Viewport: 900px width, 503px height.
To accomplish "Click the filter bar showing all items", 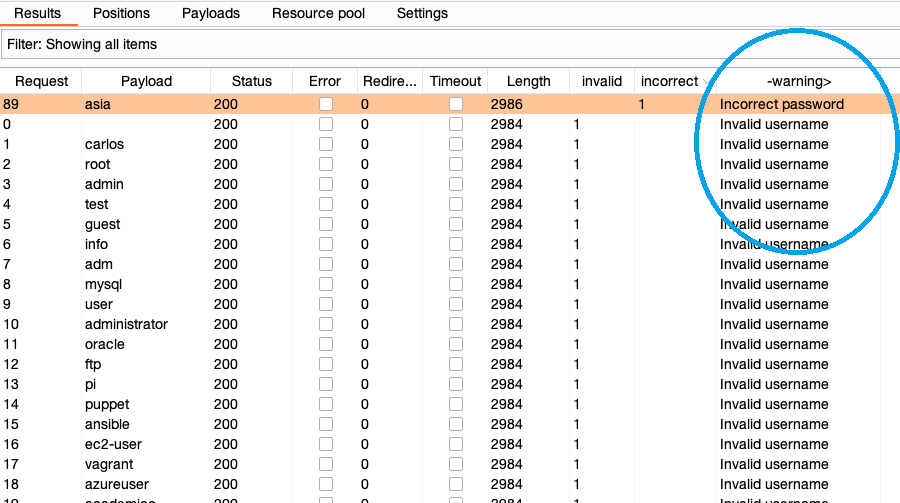I will point(450,44).
